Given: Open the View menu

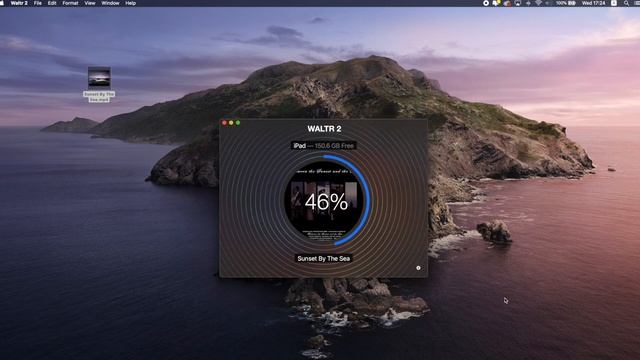Looking at the screenshot, I should click(x=90, y=3).
